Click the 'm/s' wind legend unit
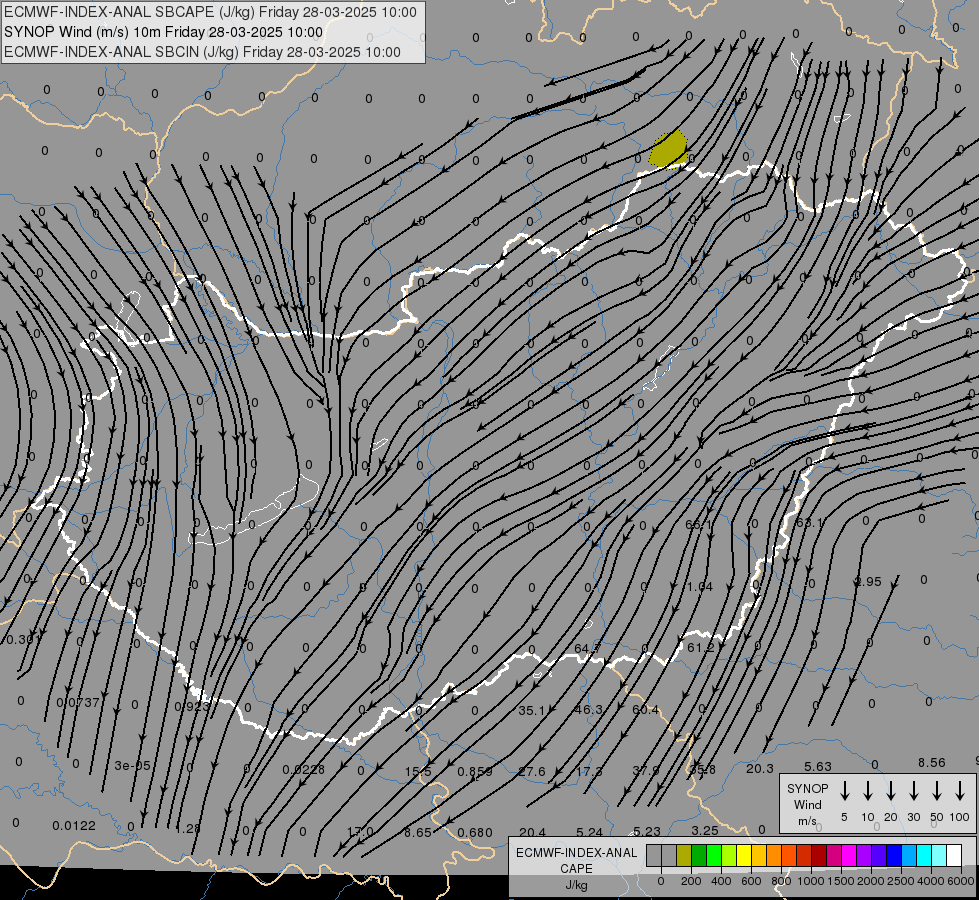Screen dimensions: 979x900 [807, 821]
